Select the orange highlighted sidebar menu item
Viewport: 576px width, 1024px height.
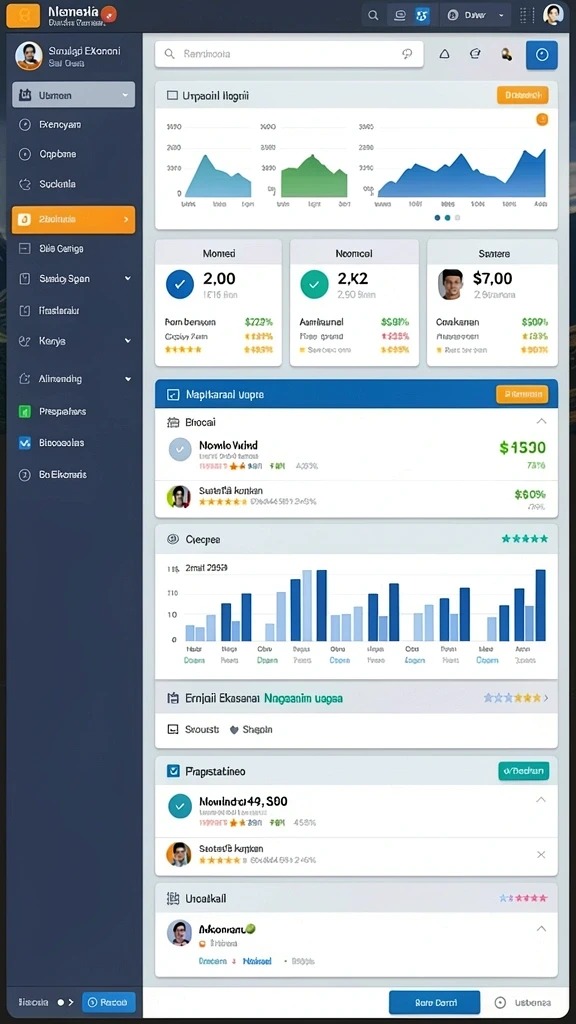coord(73,219)
